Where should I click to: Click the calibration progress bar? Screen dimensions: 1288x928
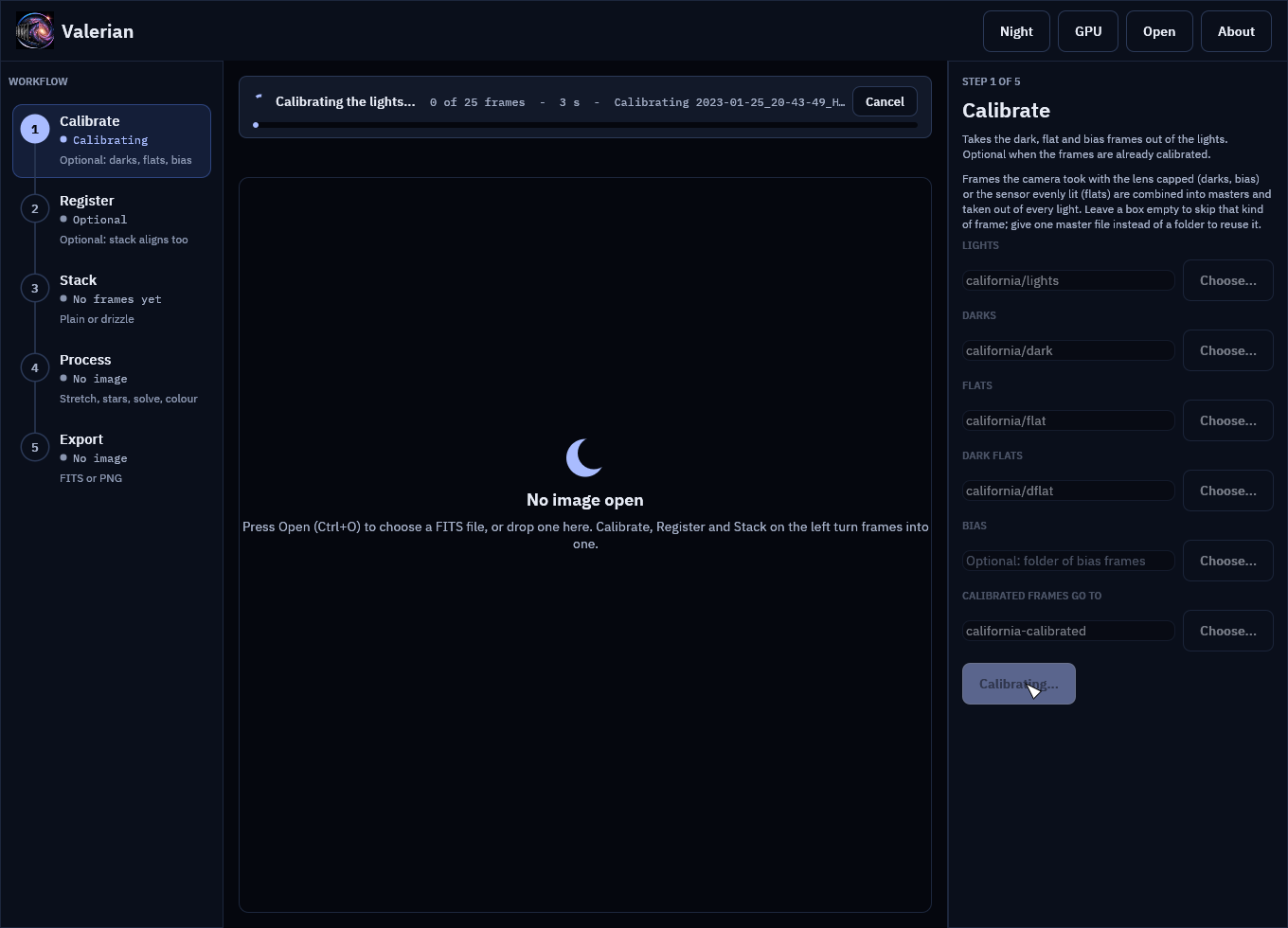pos(585,125)
